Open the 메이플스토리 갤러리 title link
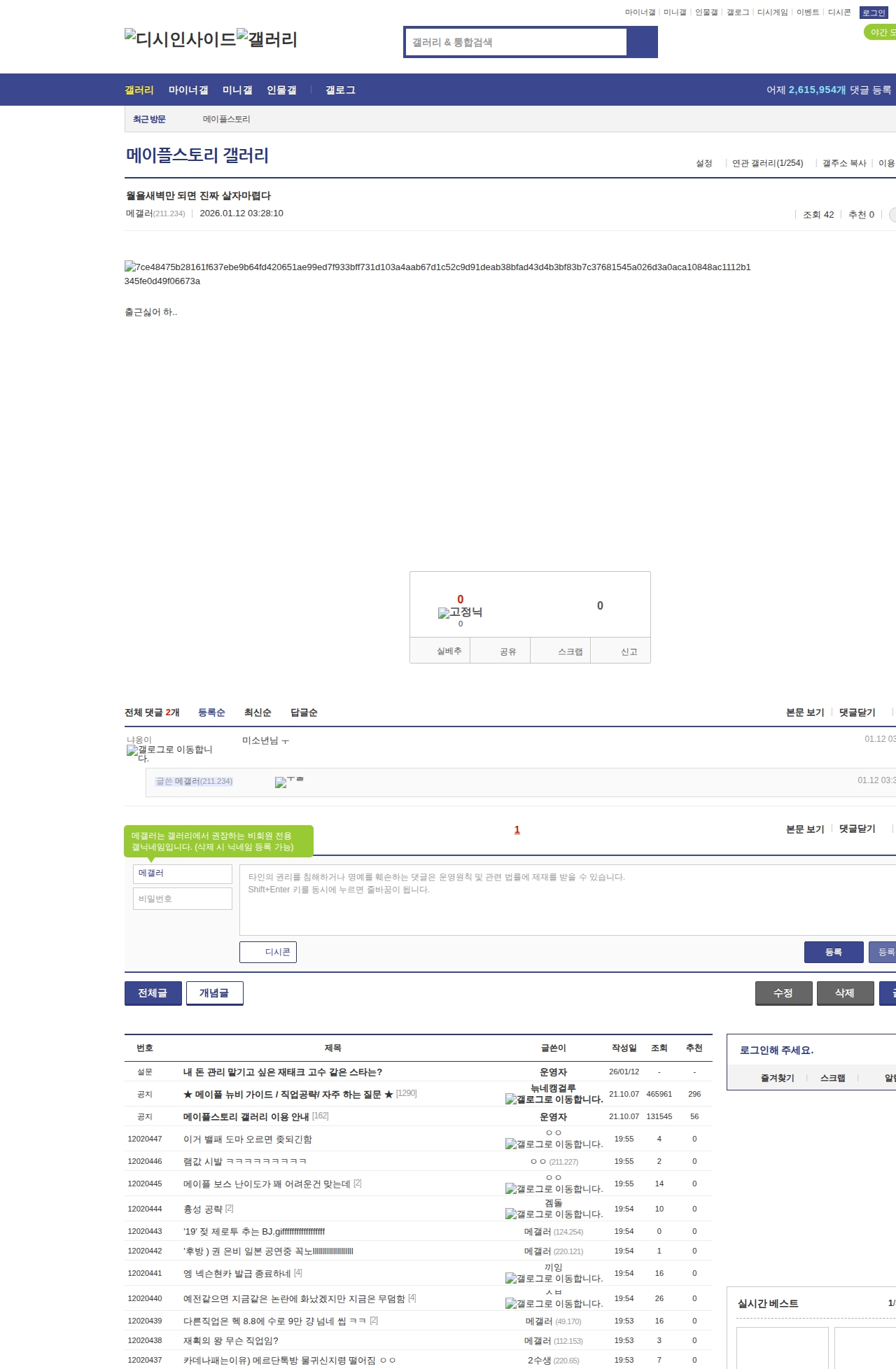Image resolution: width=896 pixels, height=1369 pixels. [197, 155]
